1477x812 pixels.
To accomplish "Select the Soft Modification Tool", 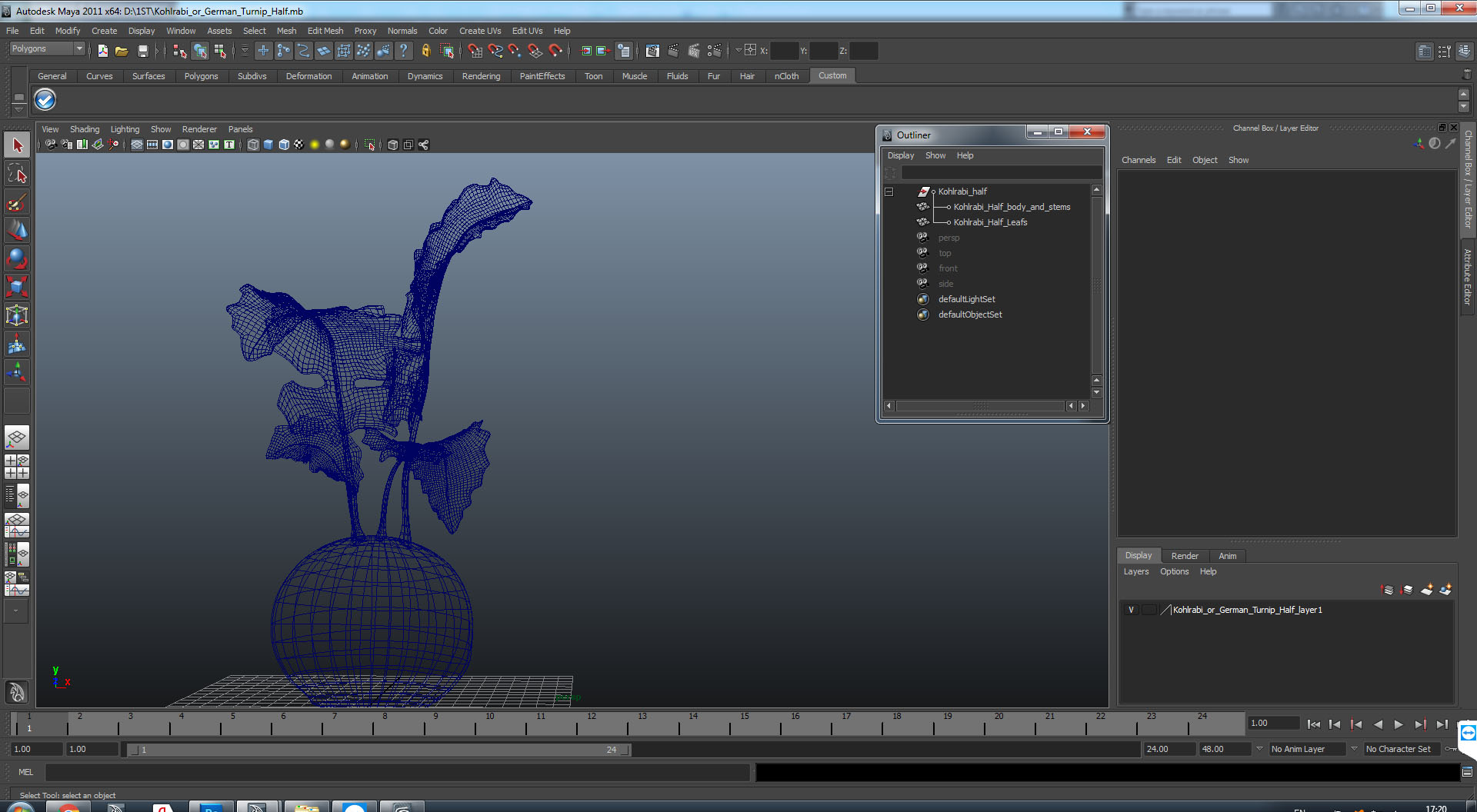I will coord(17,344).
